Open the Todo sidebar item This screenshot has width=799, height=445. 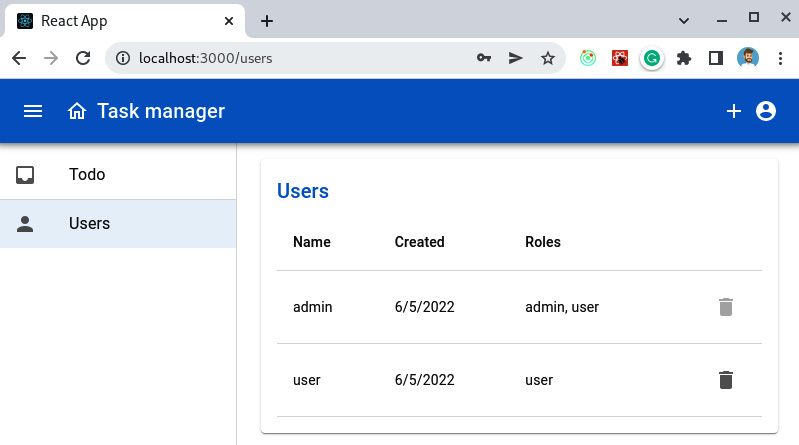click(88, 175)
